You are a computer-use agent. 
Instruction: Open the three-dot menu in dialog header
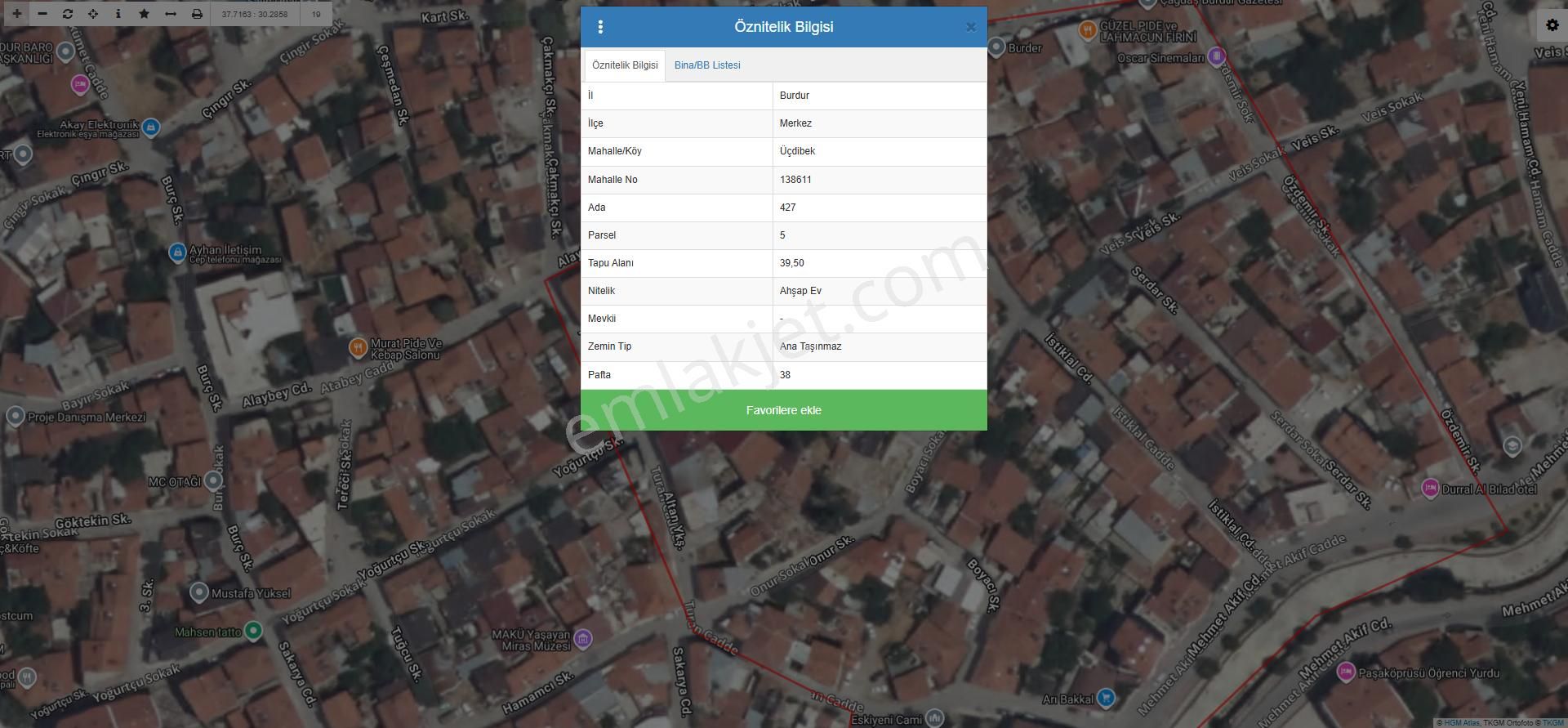pyautogui.click(x=600, y=27)
